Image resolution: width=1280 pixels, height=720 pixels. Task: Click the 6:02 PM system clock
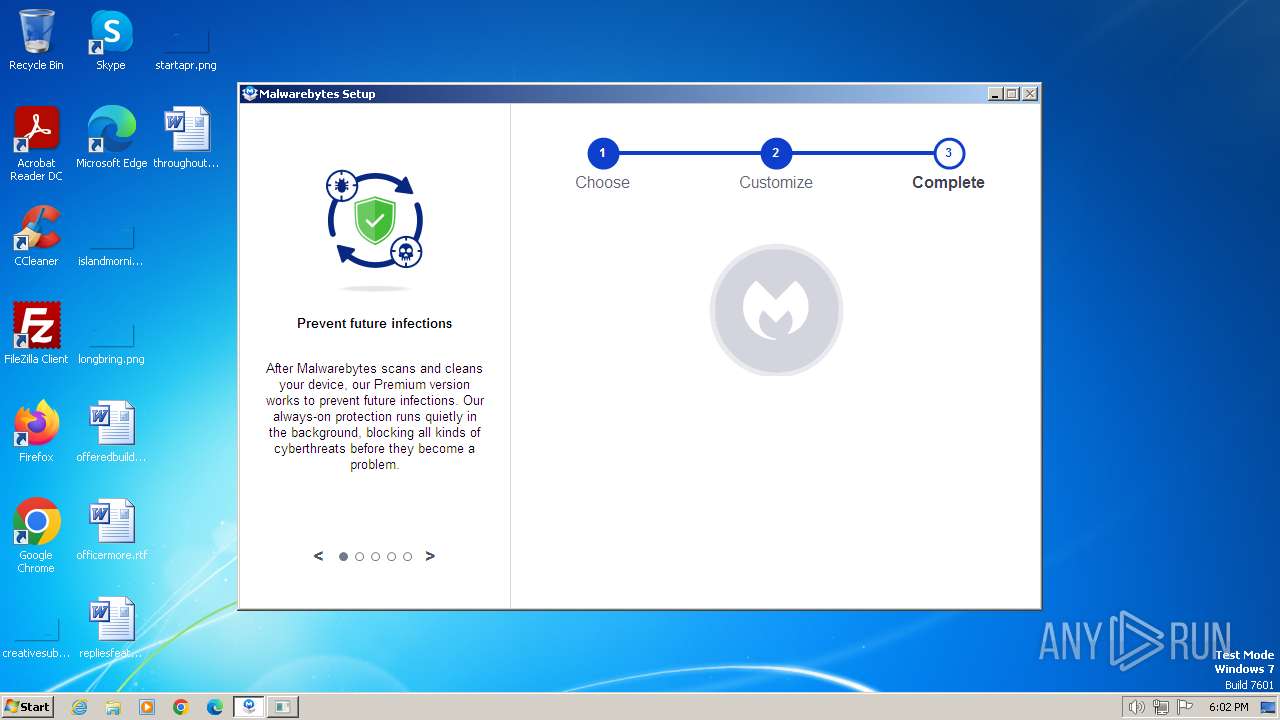tap(1228, 707)
